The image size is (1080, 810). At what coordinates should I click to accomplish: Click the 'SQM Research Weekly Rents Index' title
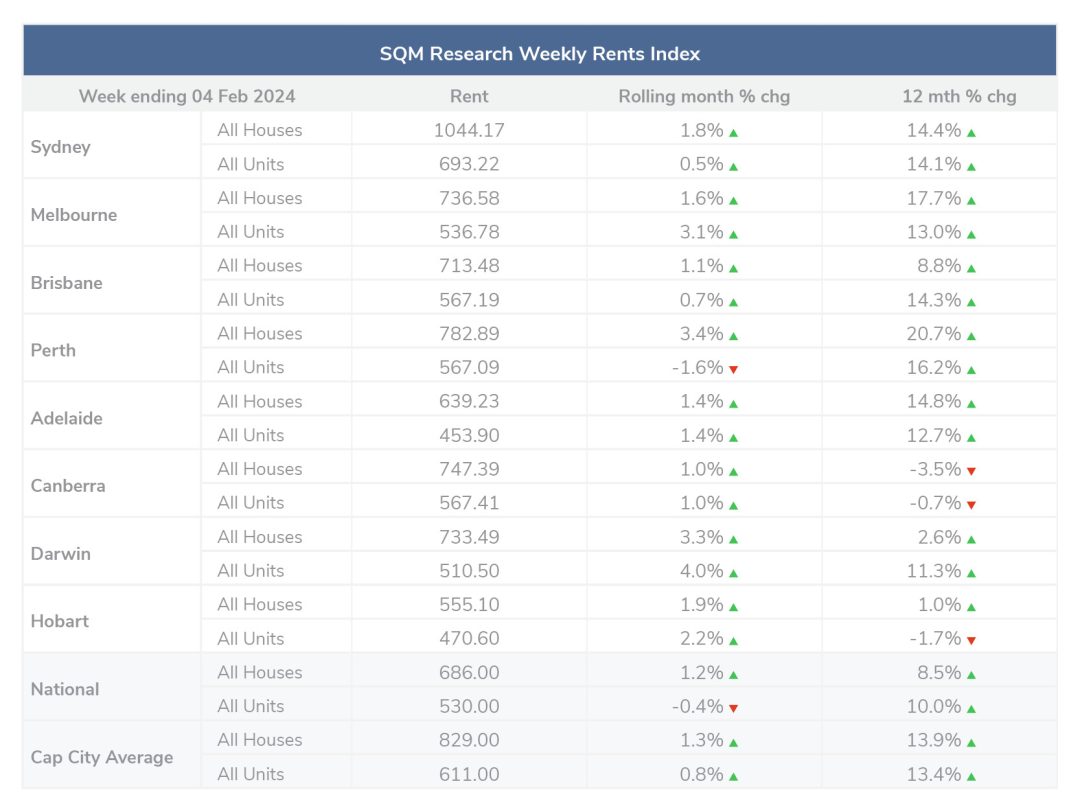click(x=539, y=54)
